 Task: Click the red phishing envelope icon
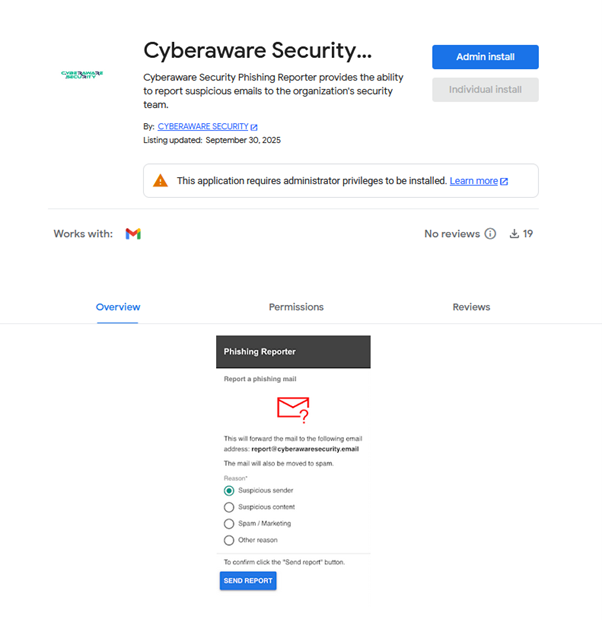tap(292, 408)
